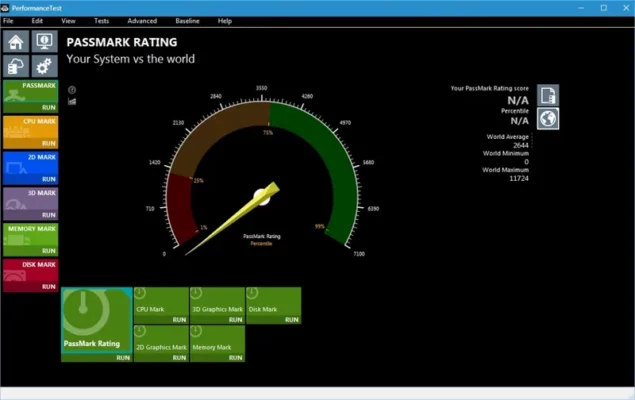
Task: Select the PassMark sidebar tile
Action: [x=31, y=91]
